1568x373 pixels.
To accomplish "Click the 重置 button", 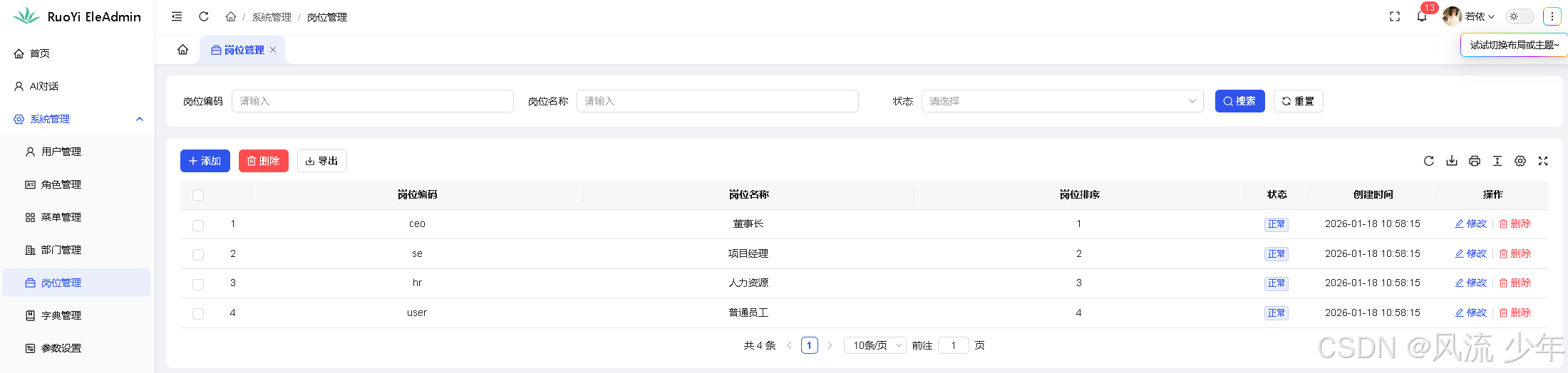I will click(1298, 101).
